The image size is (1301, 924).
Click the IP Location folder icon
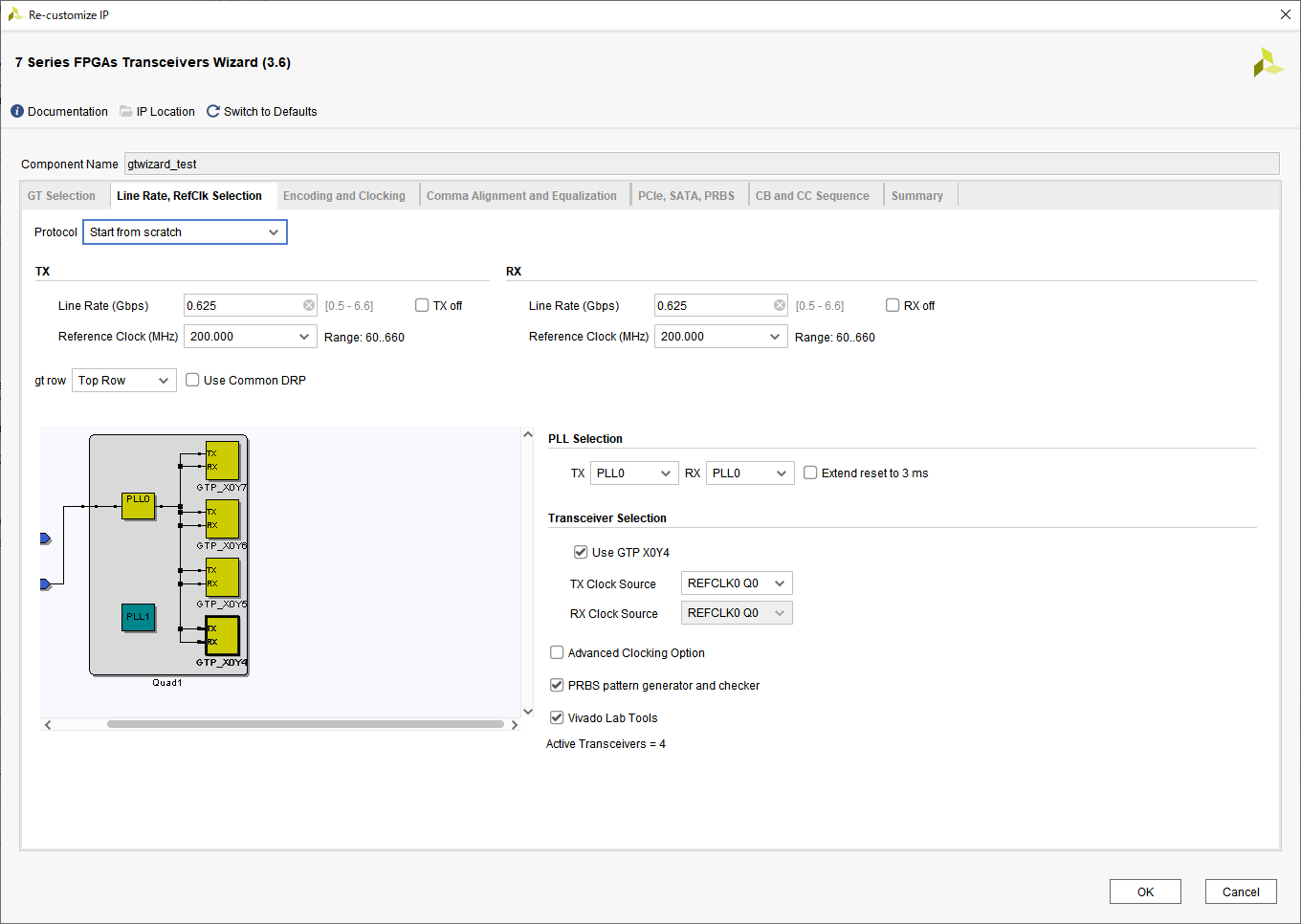(125, 112)
